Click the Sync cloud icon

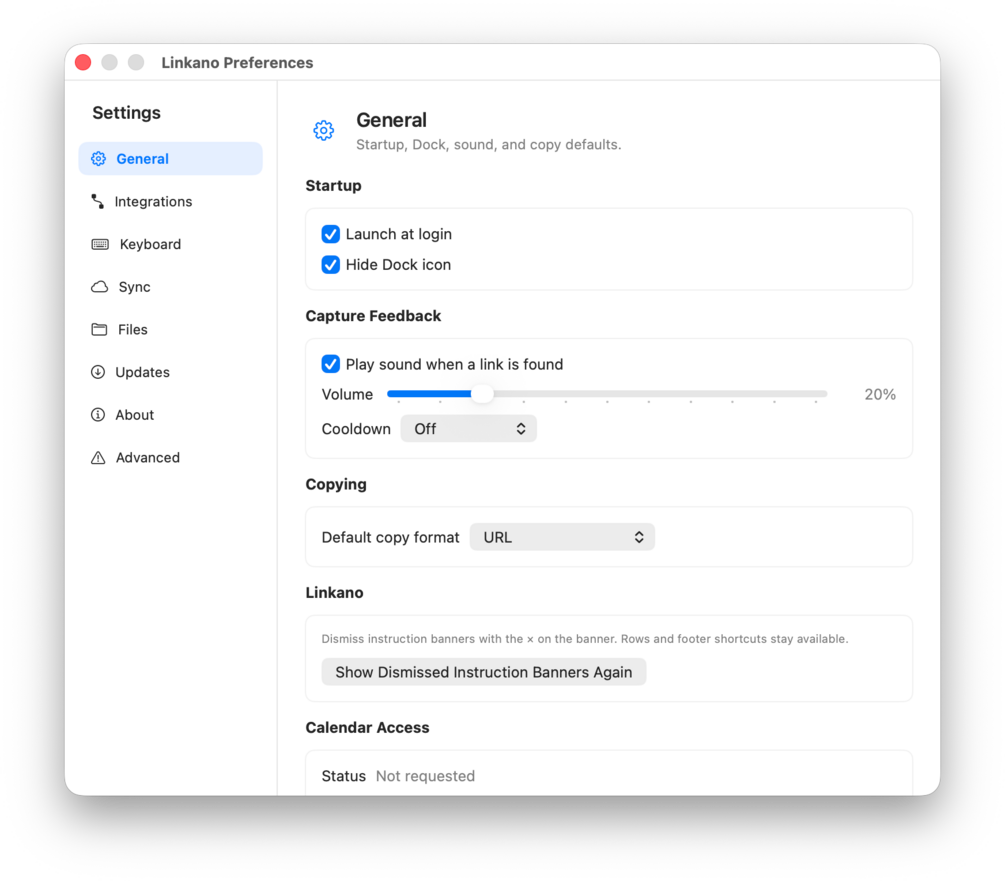99,286
